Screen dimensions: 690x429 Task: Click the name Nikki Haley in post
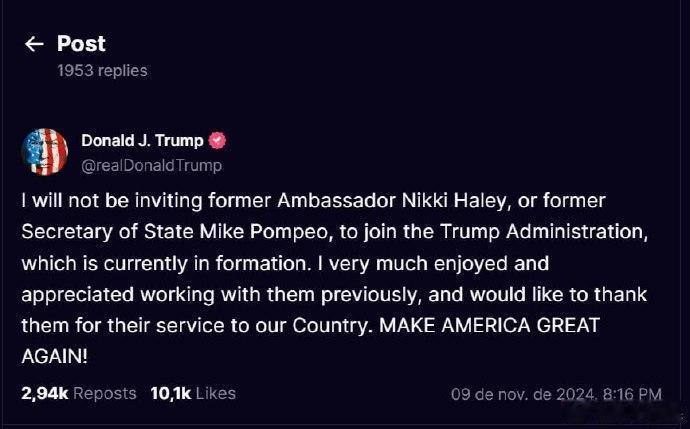(456, 201)
